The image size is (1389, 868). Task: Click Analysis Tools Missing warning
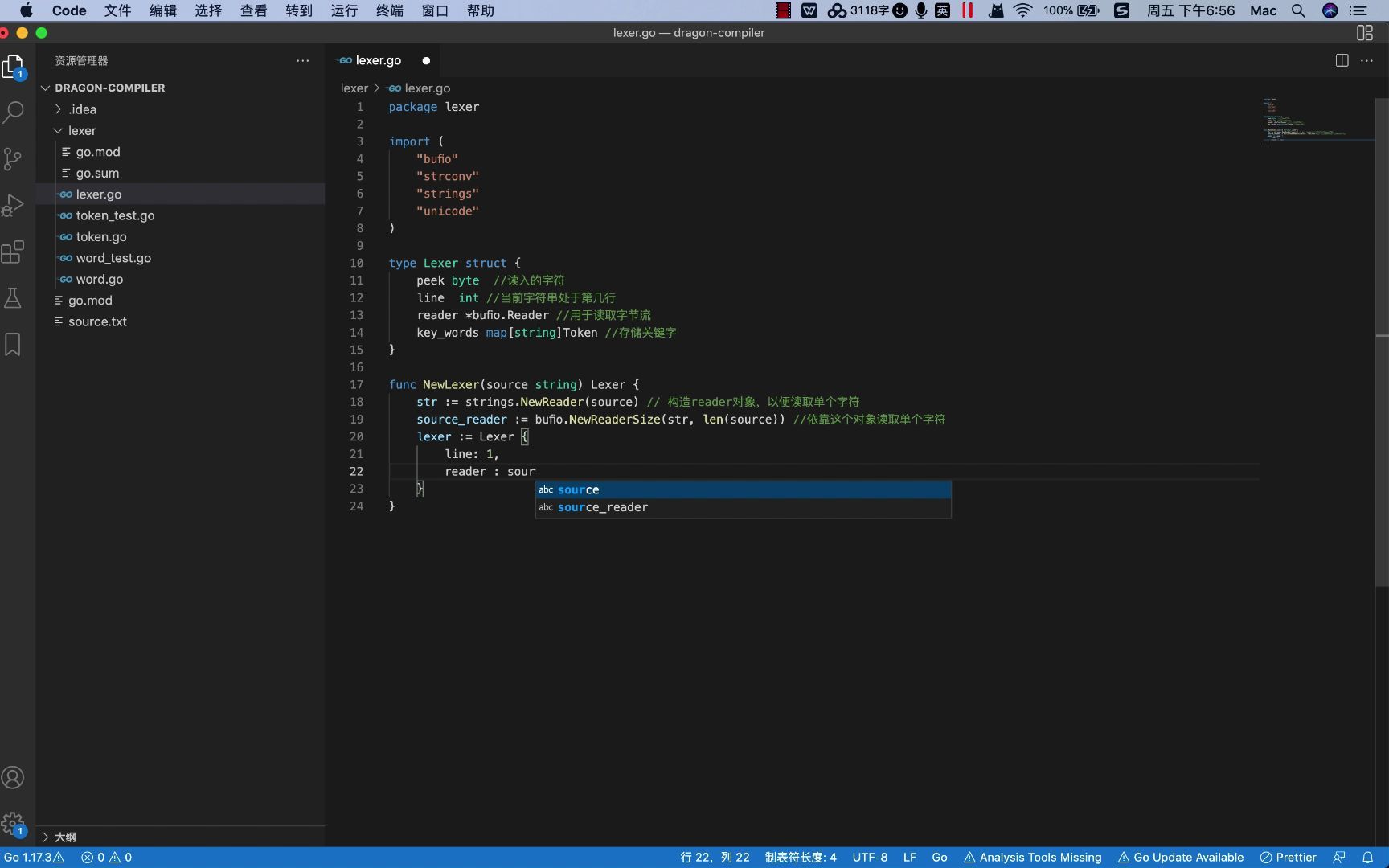click(1032, 858)
